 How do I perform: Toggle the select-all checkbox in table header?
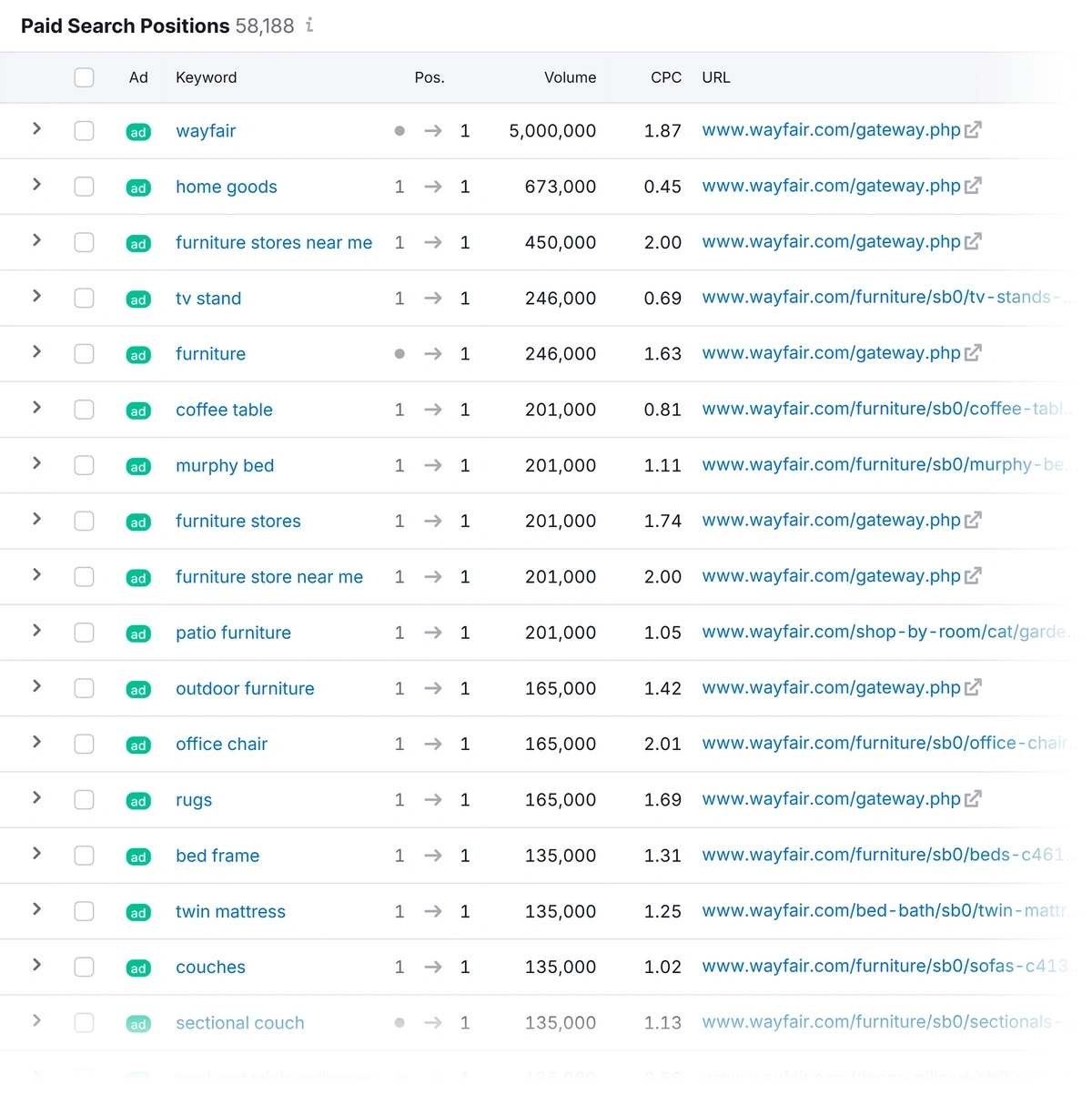pyautogui.click(x=85, y=77)
